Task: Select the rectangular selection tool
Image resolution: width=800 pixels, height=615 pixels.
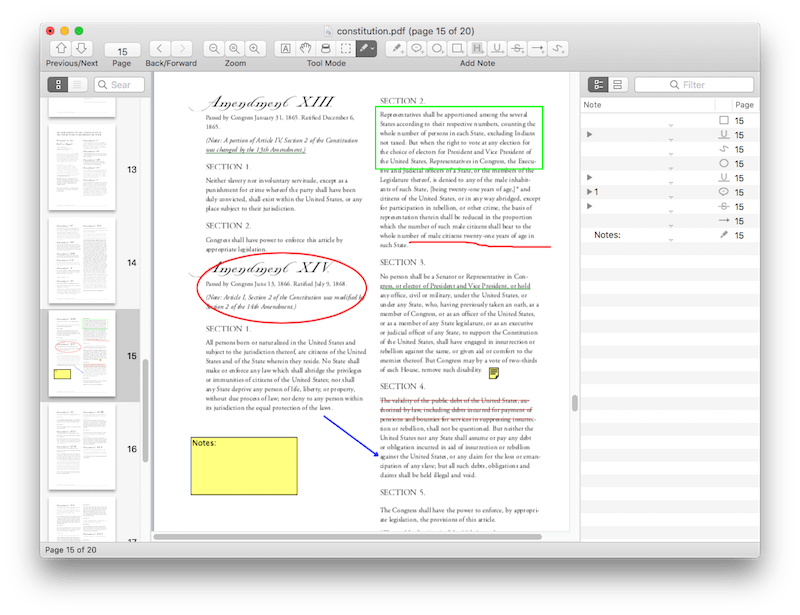Action: point(347,48)
